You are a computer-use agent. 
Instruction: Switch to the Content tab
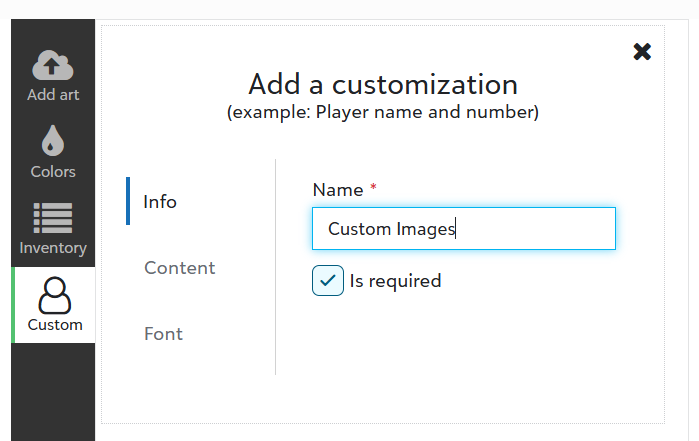[x=179, y=268]
